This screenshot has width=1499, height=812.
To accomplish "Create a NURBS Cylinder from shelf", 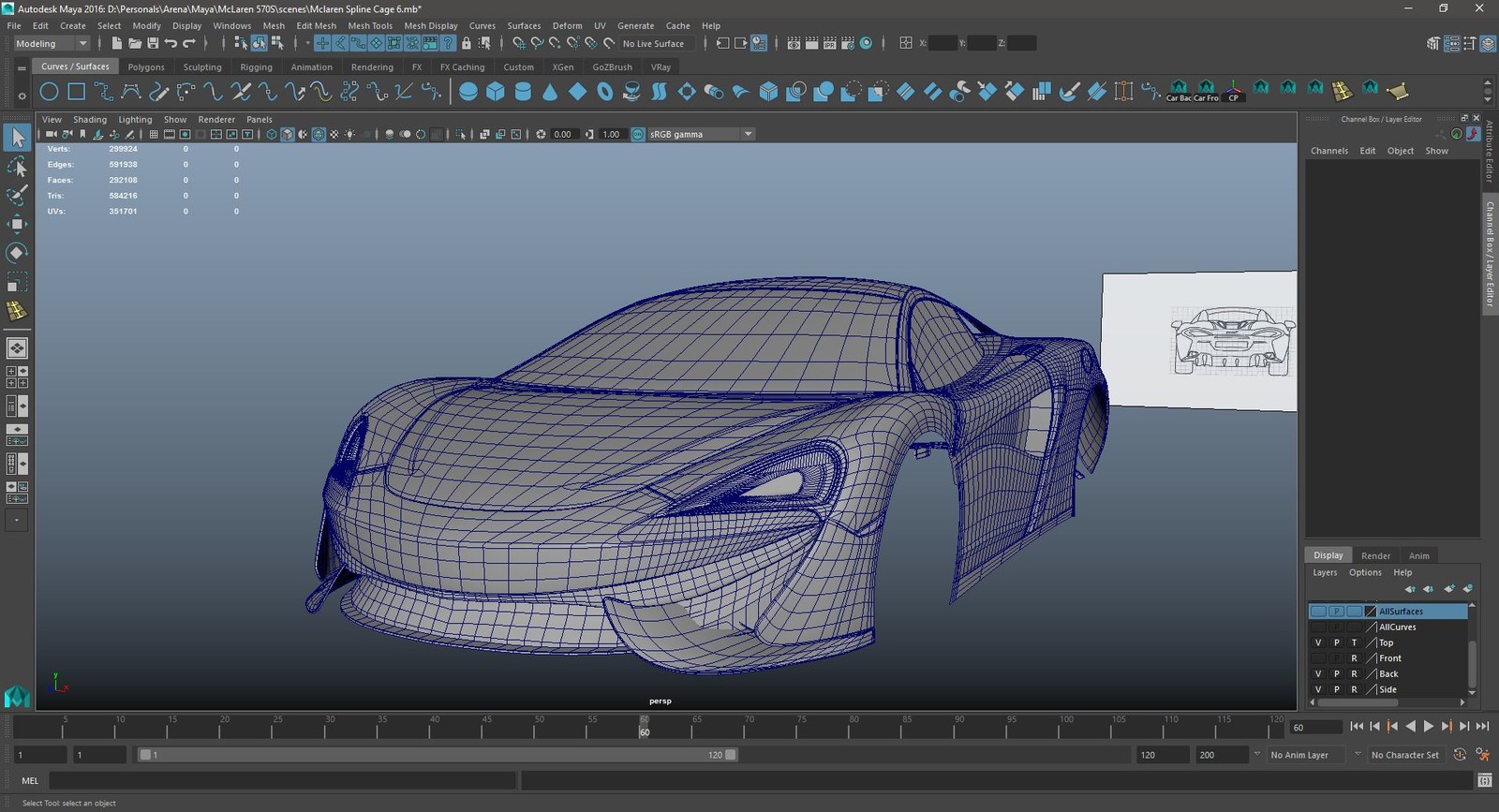I will click(523, 91).
